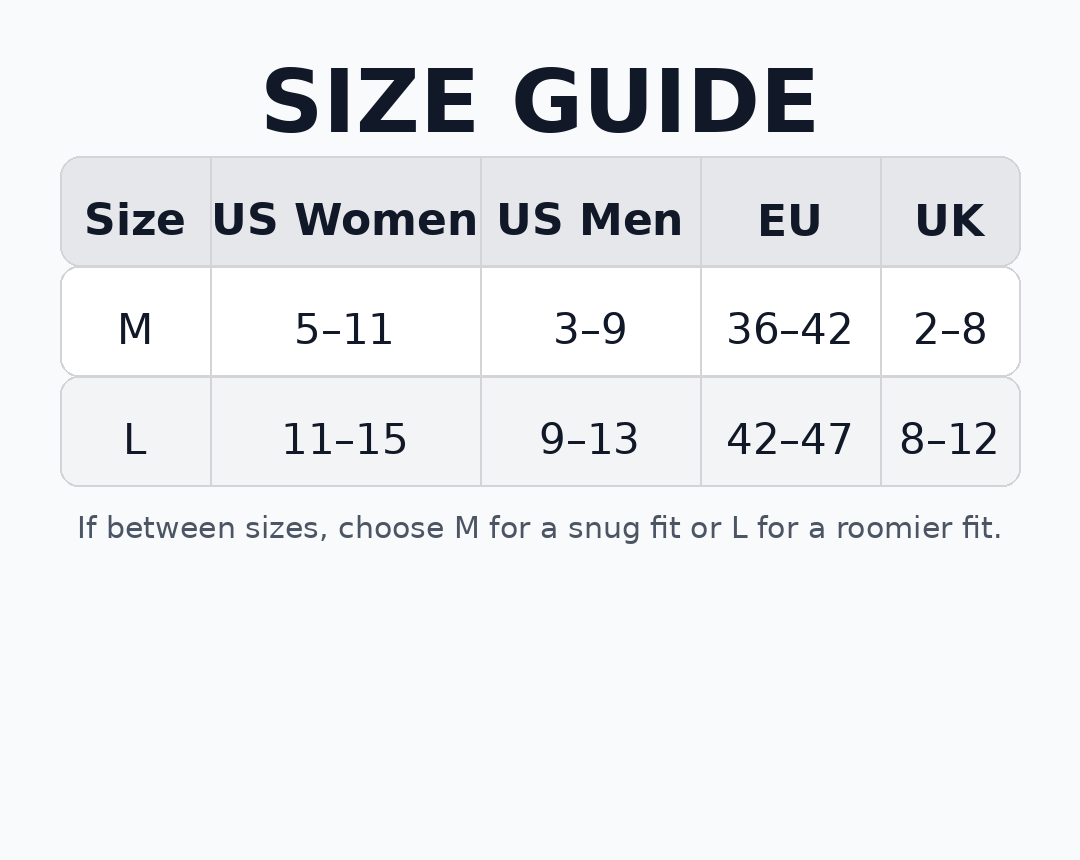Select the 8–12 UK cell

949,441
